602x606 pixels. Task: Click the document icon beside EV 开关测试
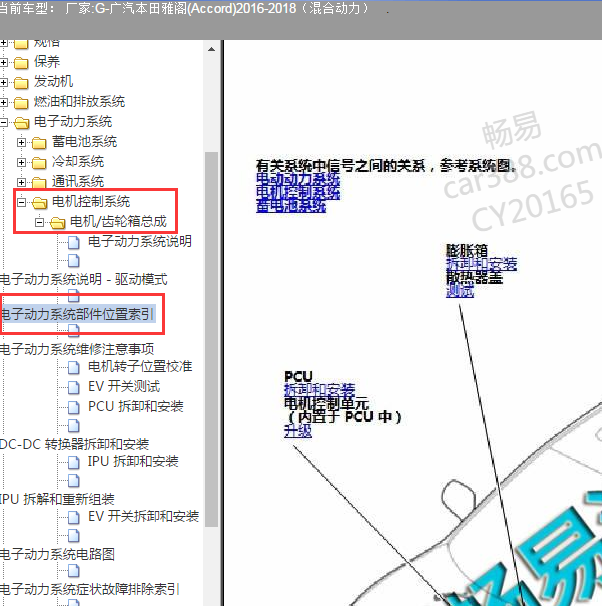click(x=74, y=387)
